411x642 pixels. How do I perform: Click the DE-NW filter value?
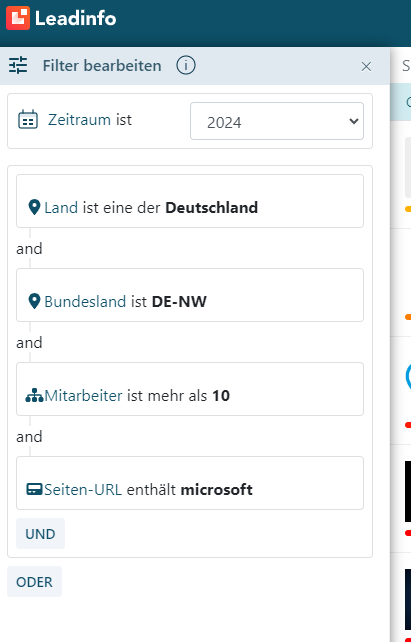point(179,302)
